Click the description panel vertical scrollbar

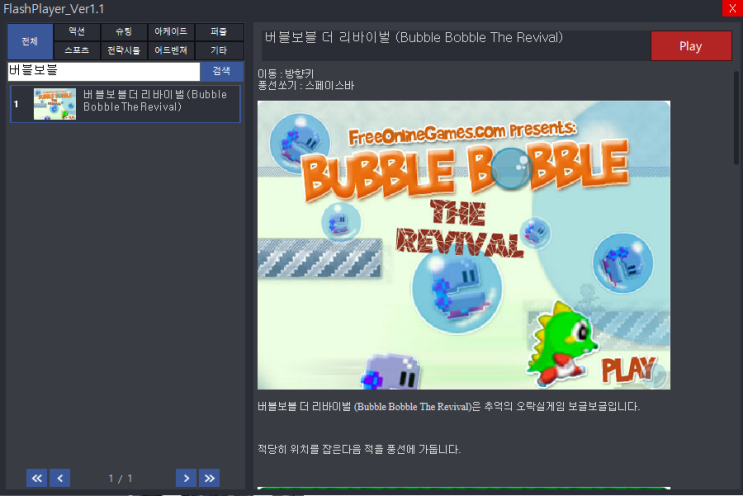736,118
